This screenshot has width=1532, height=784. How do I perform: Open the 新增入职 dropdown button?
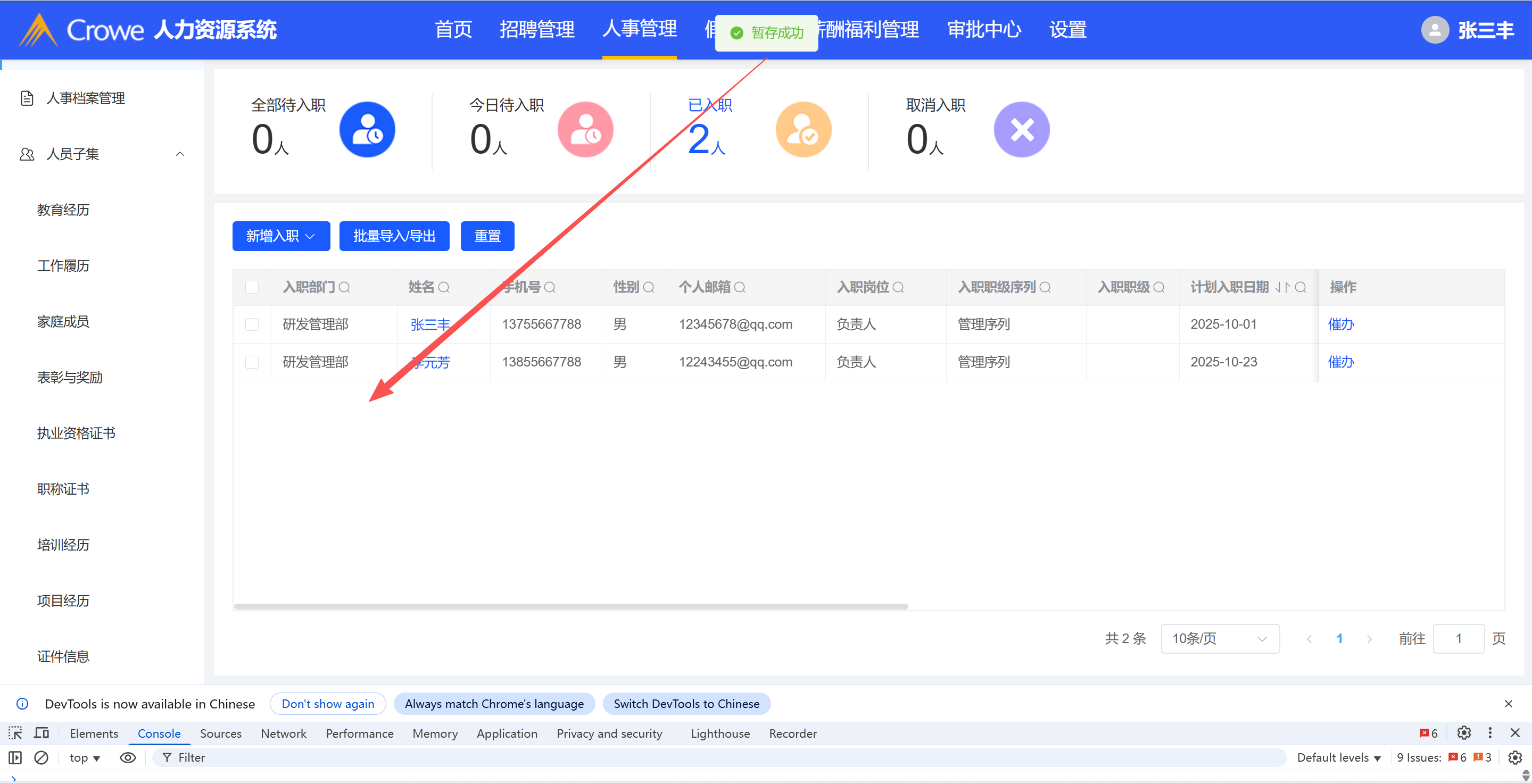(281, 237)
